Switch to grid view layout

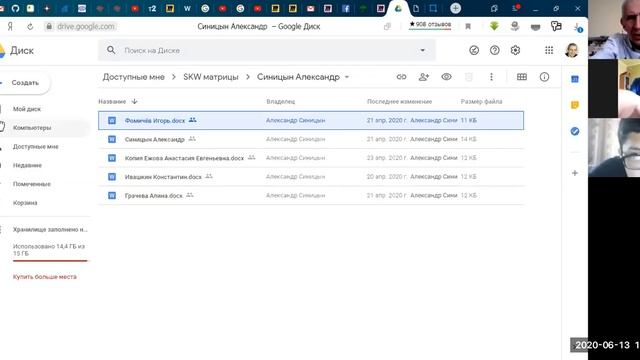click(522, 77)
